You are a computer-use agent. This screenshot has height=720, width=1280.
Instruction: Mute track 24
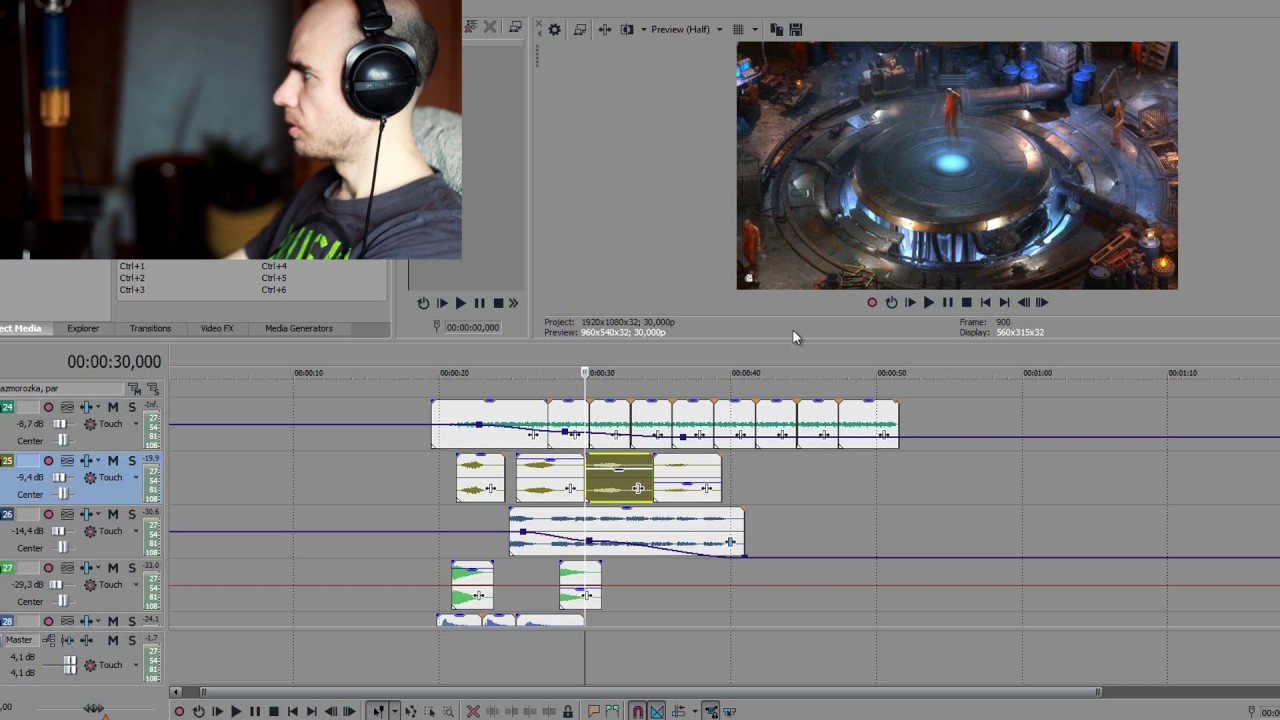(113, 407)
